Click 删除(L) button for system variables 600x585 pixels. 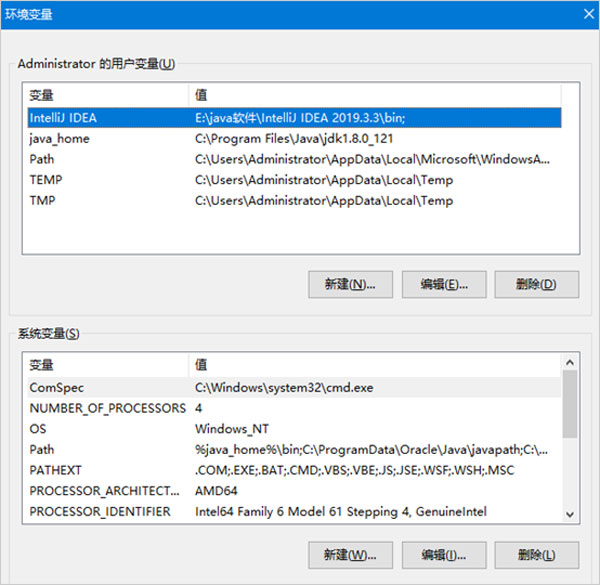click(x=536, y=554)
